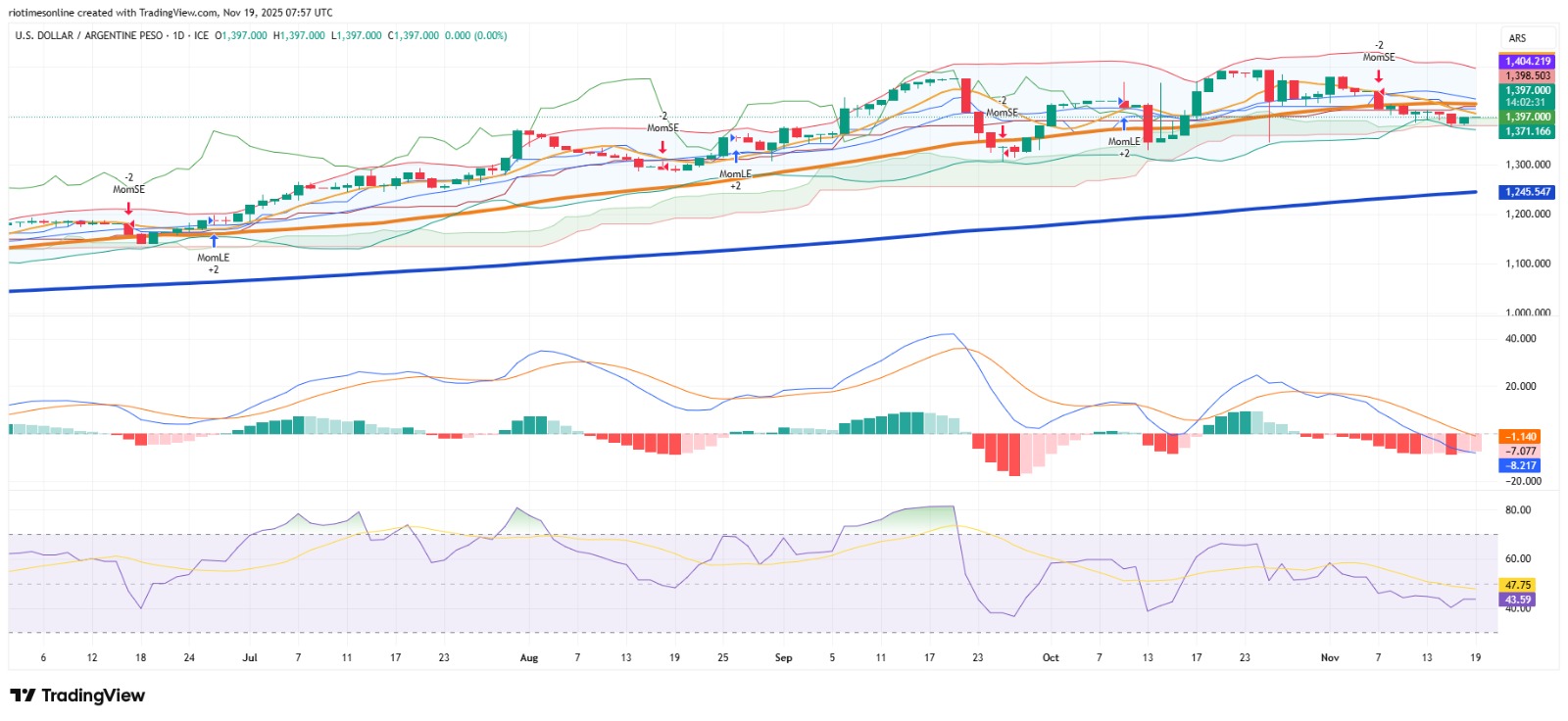Click the Sep marker on the time axis

click(x=783, y=658)
